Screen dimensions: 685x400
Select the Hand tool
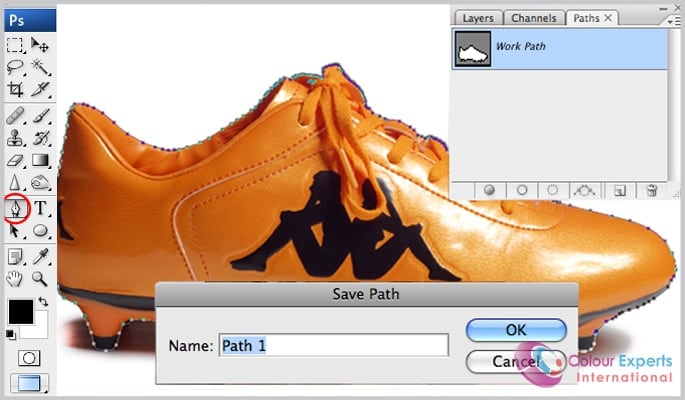(15, 279)
